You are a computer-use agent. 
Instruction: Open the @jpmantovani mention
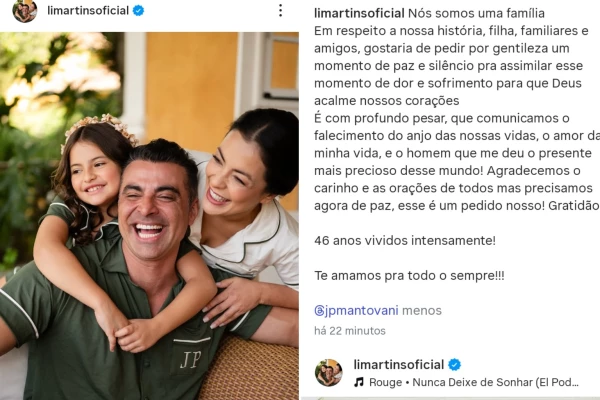pyautogui.click(x=356, y=310)
